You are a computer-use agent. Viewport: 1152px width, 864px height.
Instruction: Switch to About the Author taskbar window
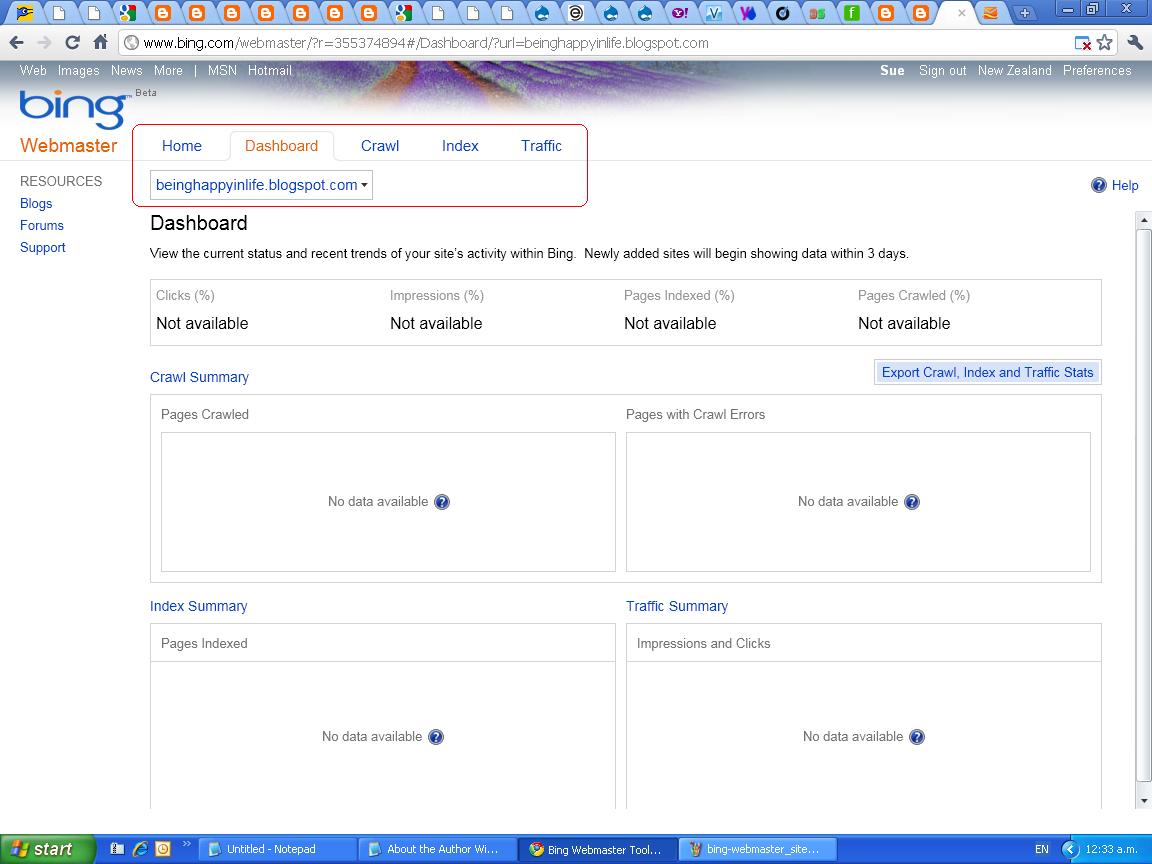click(436, 849)
